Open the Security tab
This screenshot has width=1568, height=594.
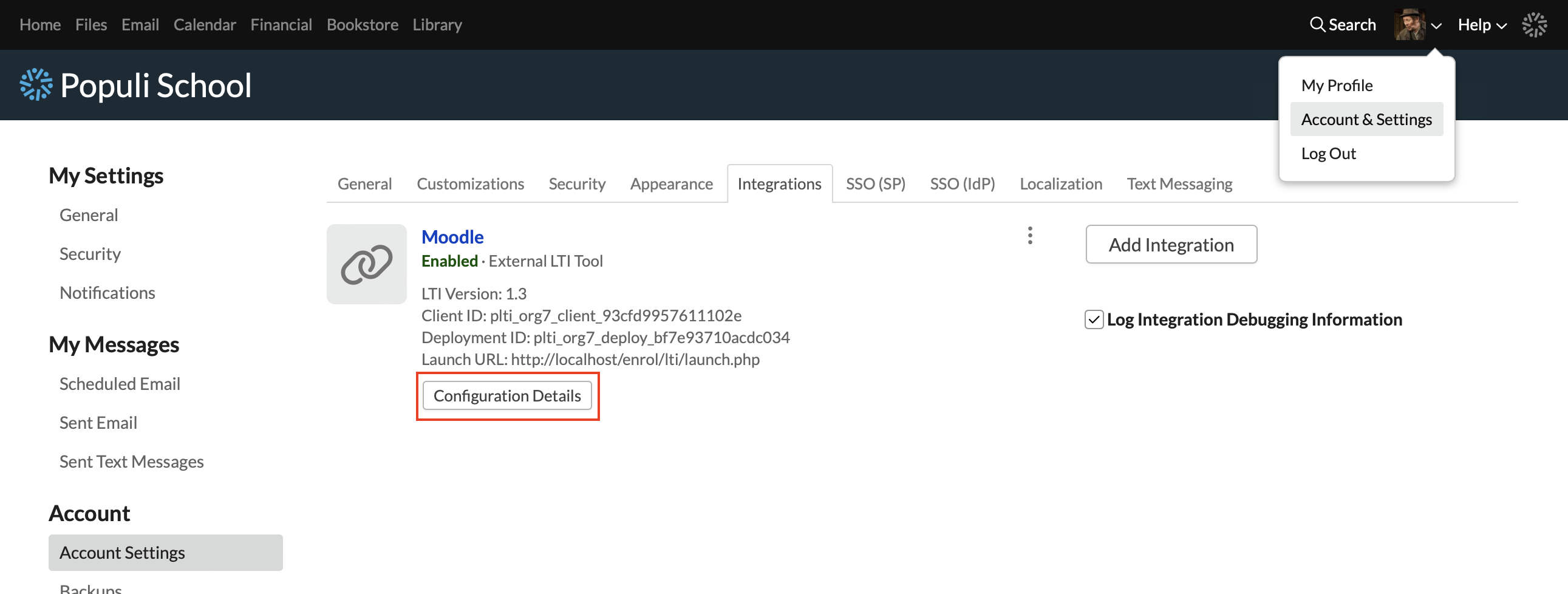(577, 184)
